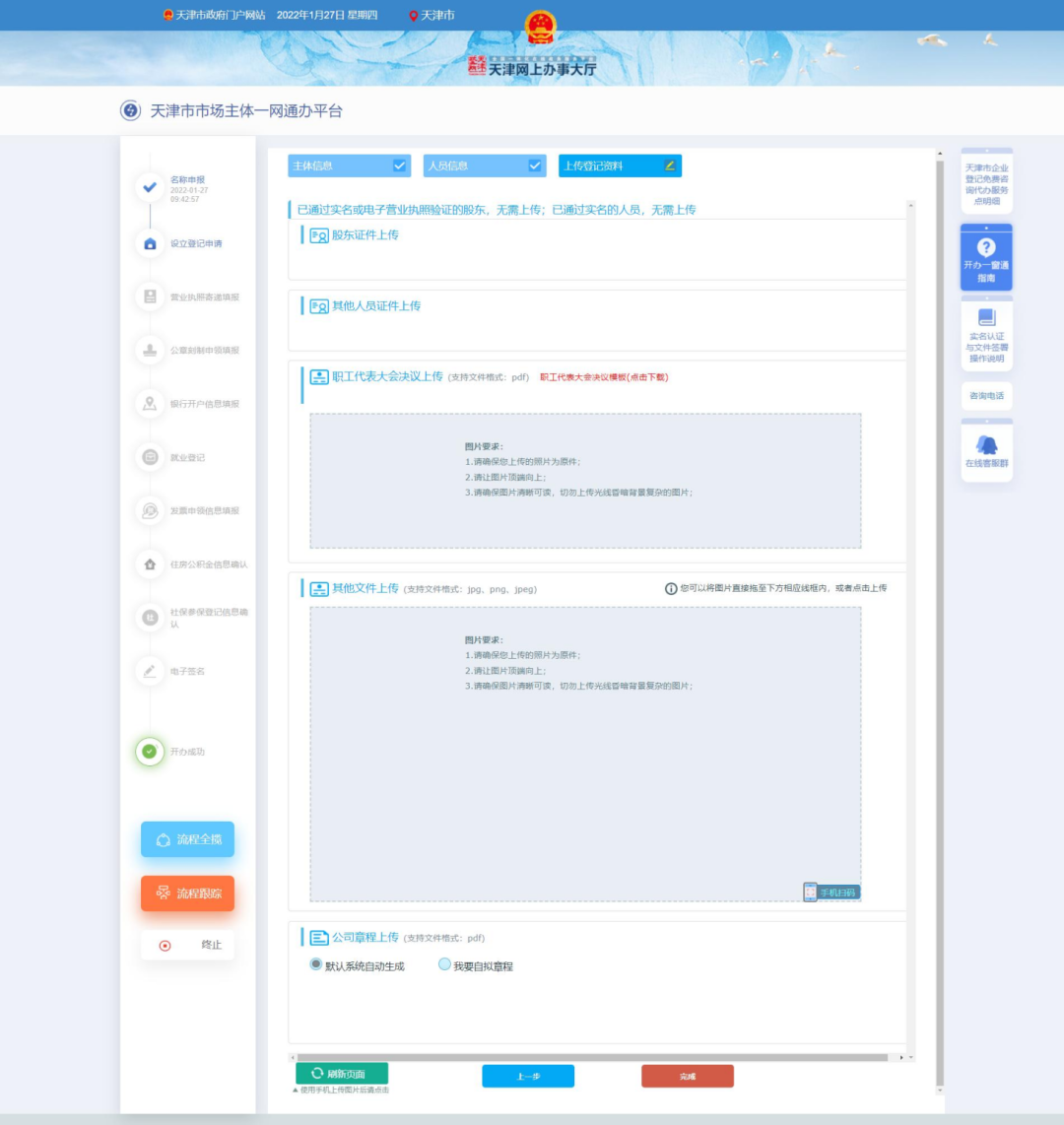Open the 住房公积金信息确认 house icon
1064x1125 pixels.
tap(149, 563)
